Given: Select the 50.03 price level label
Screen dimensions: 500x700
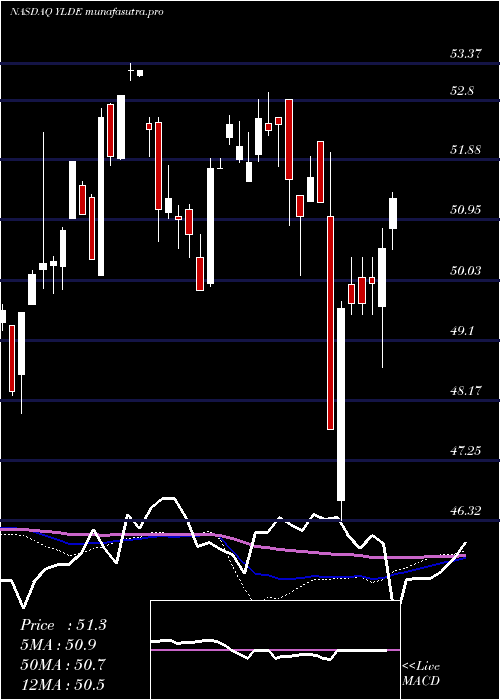Looking at the screenshot, I should [466, 271].
